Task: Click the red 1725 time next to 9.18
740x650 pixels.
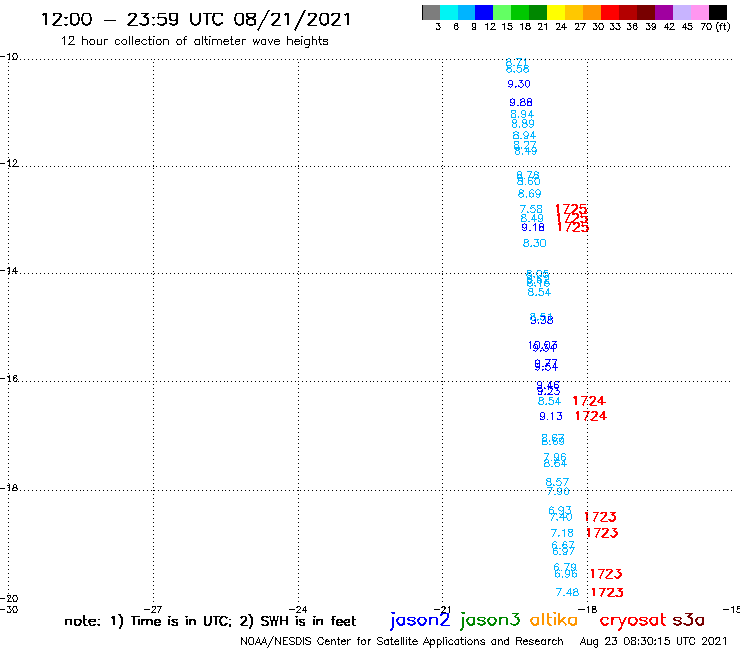Action: point(572,227)
